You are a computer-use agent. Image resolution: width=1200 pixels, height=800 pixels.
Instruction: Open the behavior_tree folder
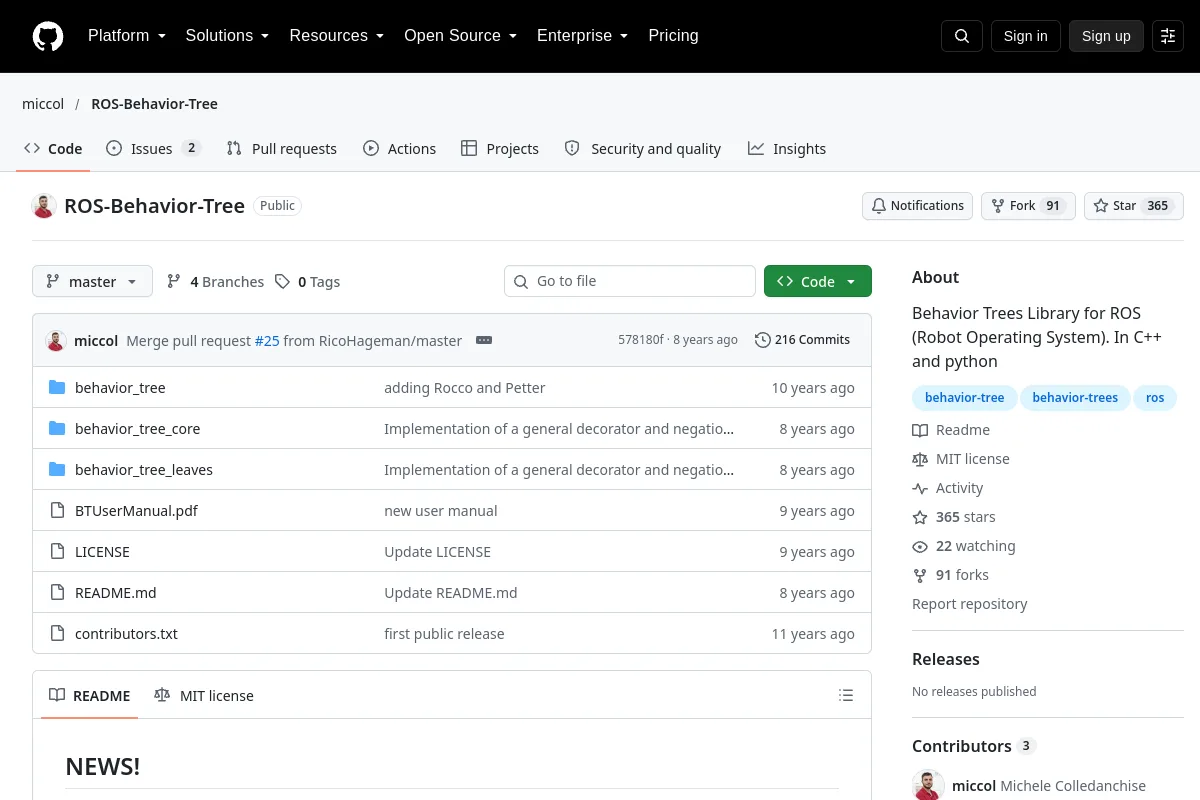click(120, 388)
